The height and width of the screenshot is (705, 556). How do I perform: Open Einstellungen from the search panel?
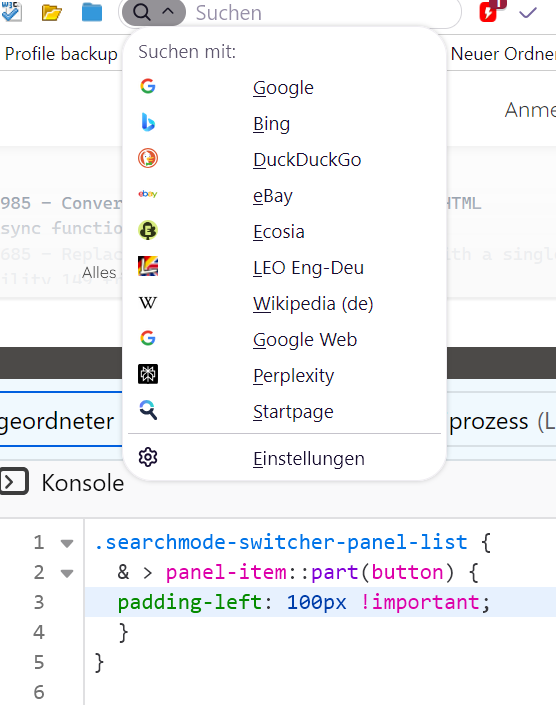(284, 458)
